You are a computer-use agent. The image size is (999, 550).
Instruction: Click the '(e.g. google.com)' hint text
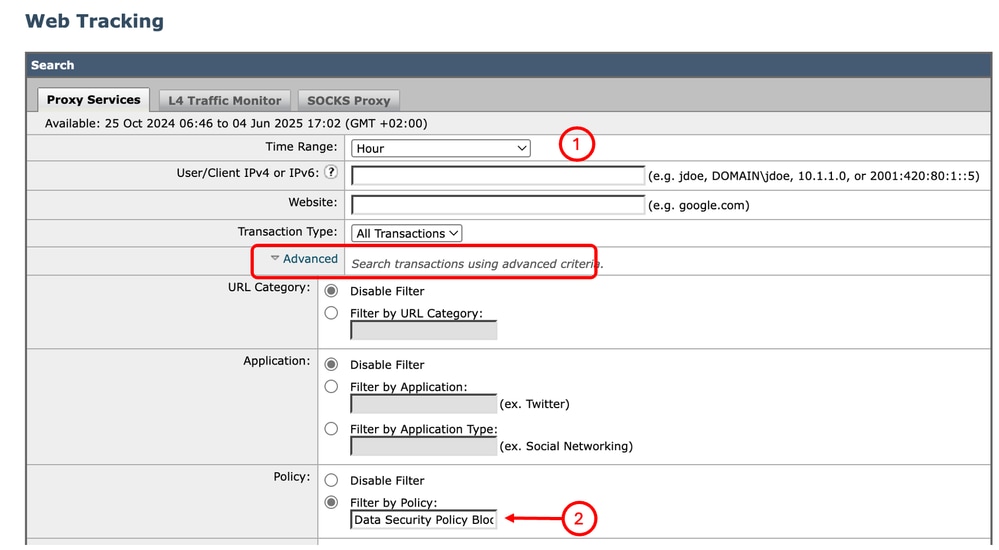698,205
